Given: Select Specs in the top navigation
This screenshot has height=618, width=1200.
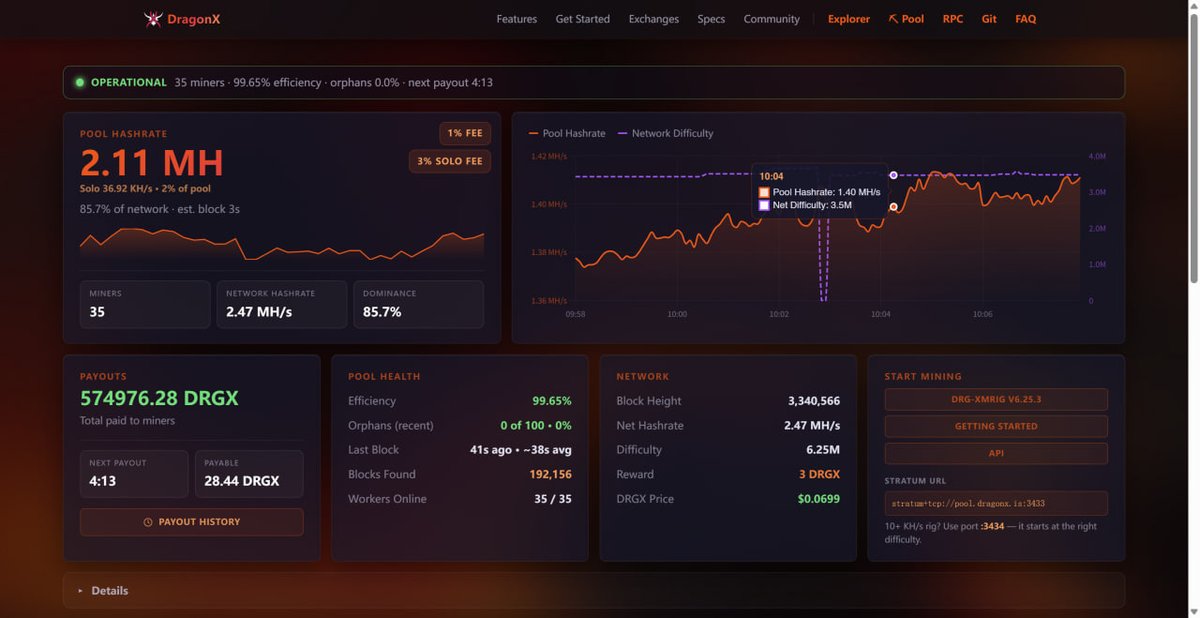Looking at the screenshot, I should (x=711, y=19).
